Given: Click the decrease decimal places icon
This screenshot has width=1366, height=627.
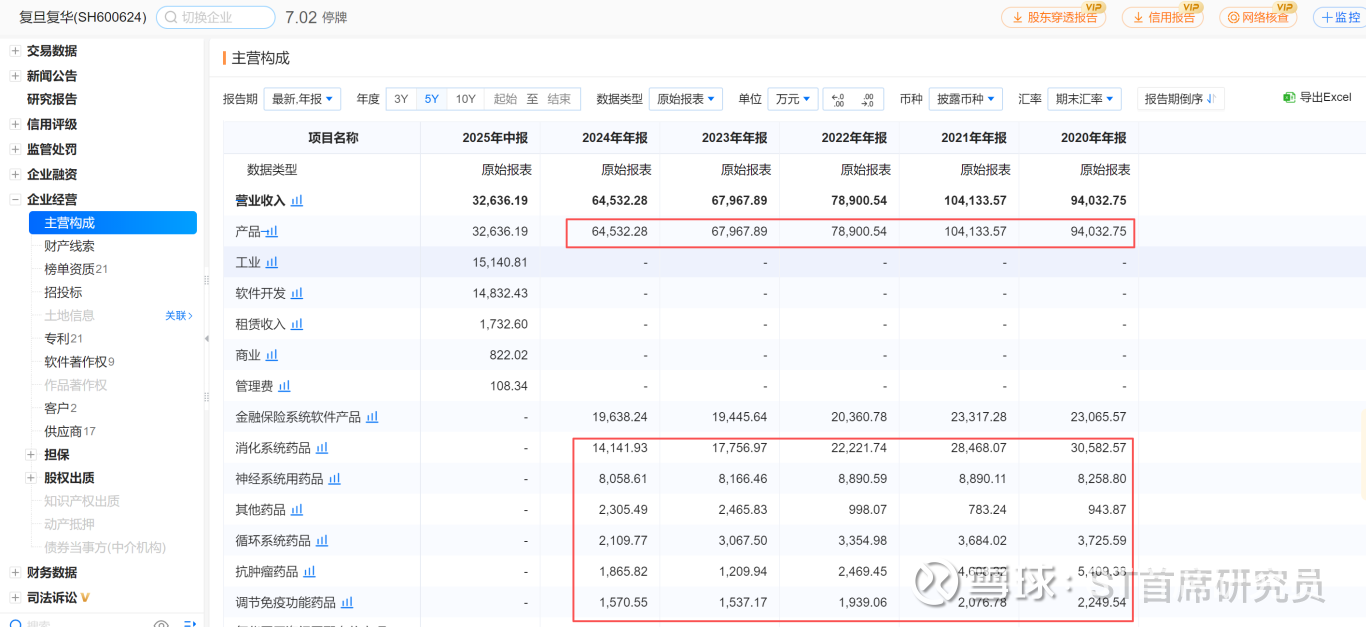Looking at the screenshot, I should click(838, 99).
